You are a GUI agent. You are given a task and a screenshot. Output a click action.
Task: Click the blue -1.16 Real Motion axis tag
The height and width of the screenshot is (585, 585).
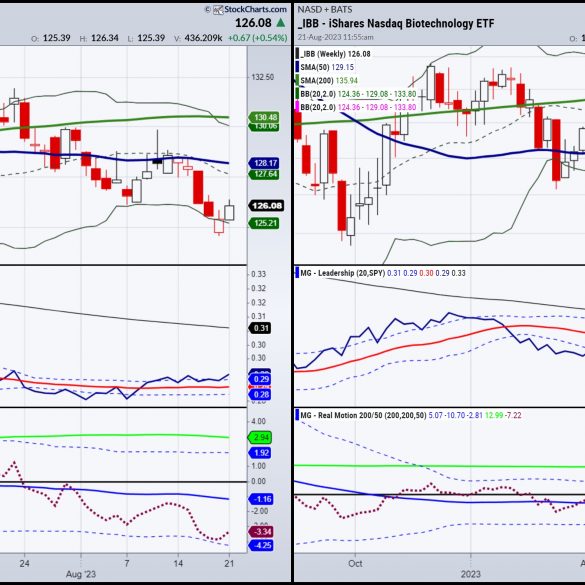[x=261, y=499]
